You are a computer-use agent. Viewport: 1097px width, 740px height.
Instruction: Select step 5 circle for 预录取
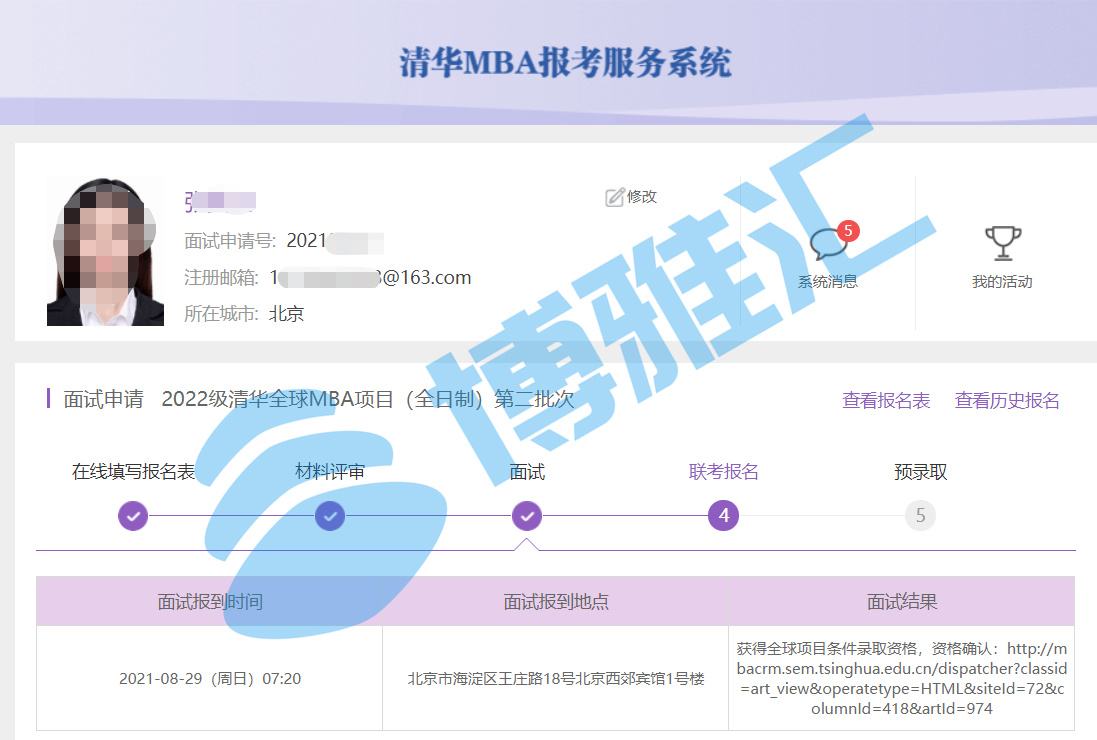pyautogui.click(x=921, y=516)
